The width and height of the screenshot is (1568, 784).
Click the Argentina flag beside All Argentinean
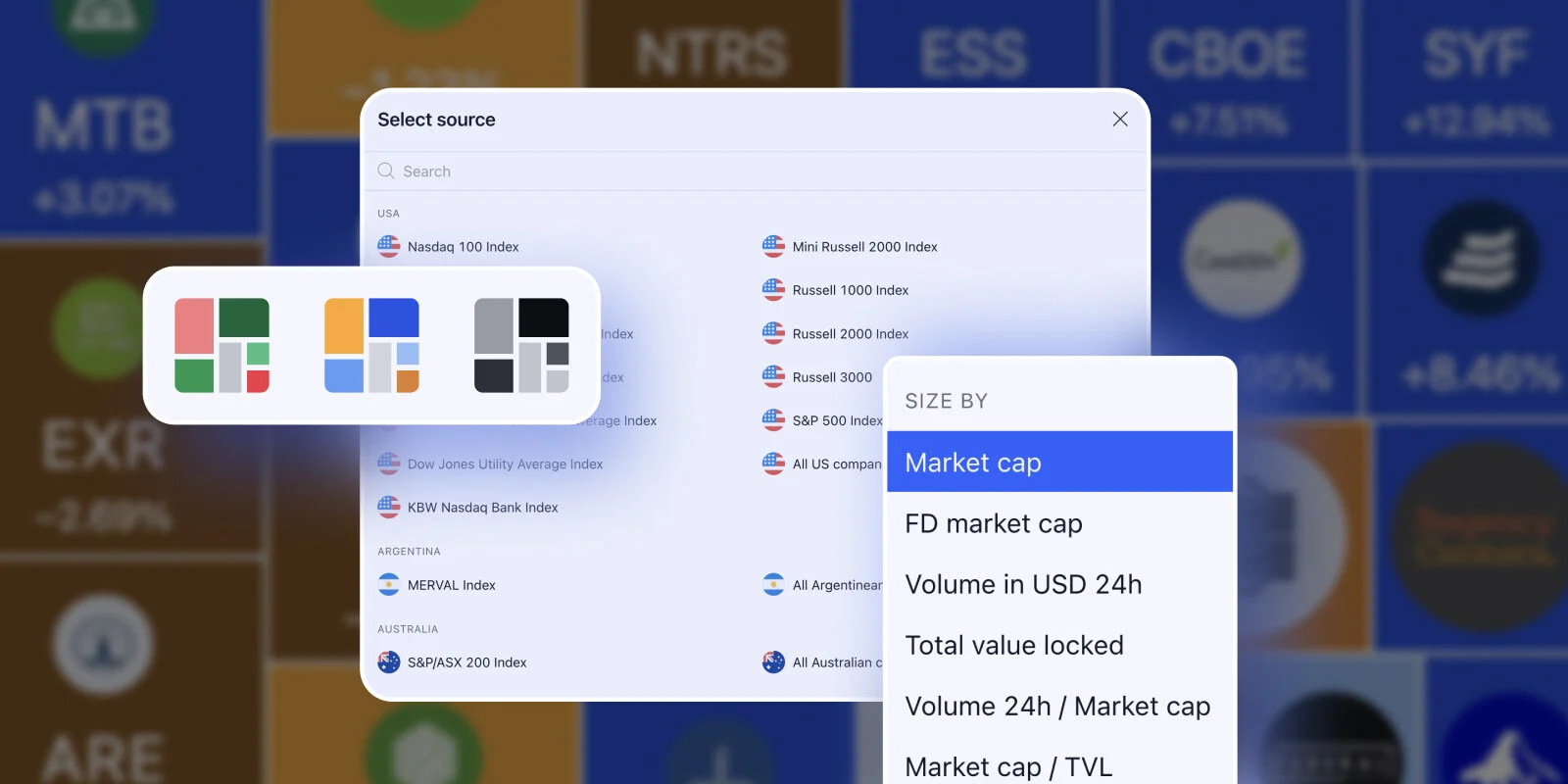773,584
